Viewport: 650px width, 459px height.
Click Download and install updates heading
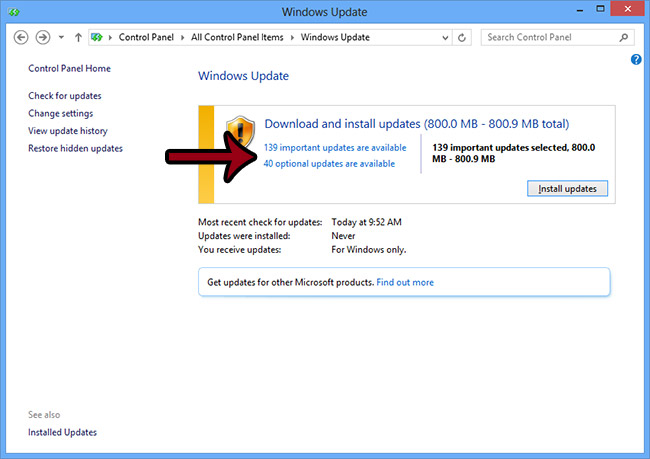click(x=417, y=124)
